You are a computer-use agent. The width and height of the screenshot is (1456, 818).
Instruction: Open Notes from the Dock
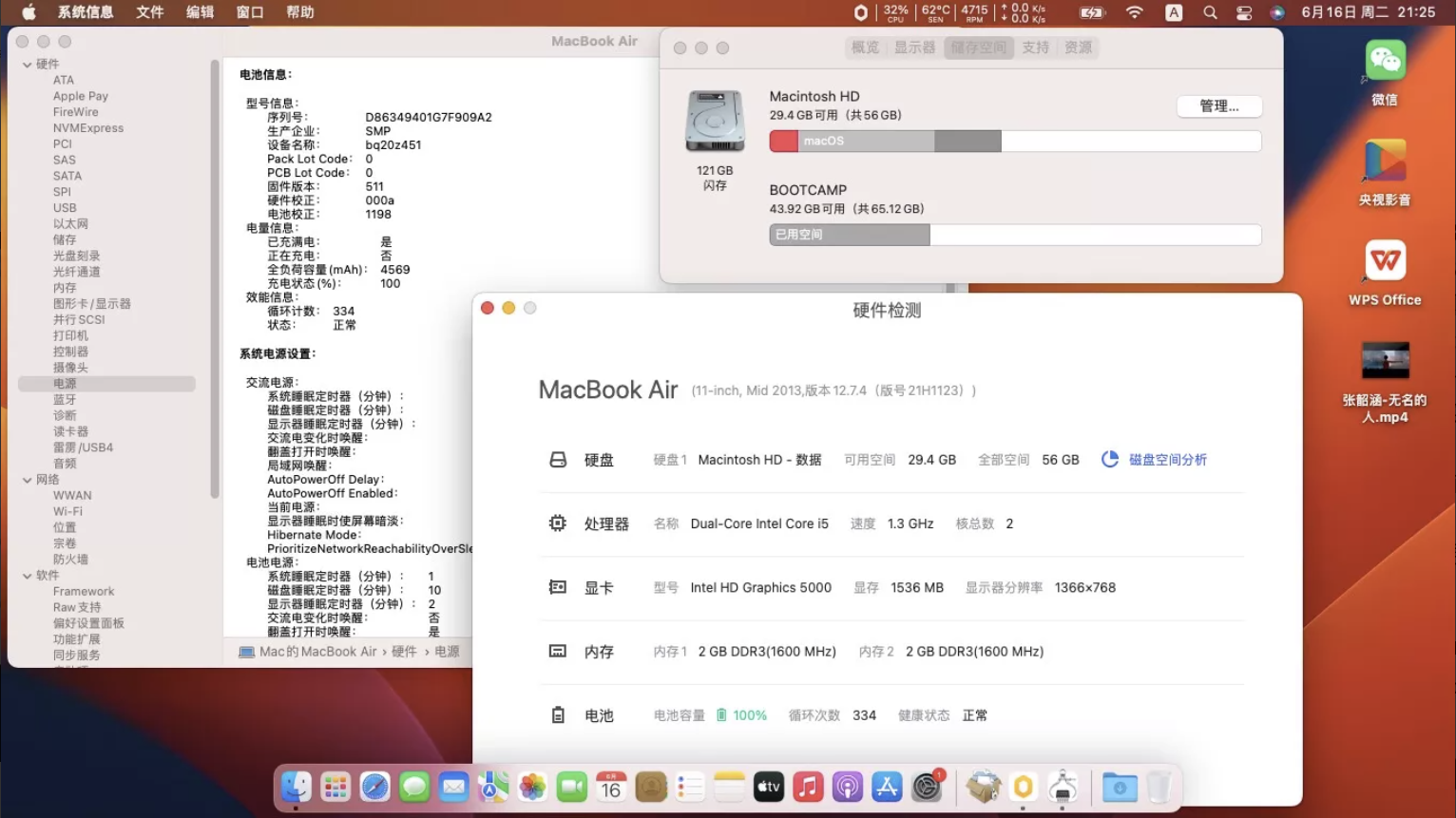(730, 787)
